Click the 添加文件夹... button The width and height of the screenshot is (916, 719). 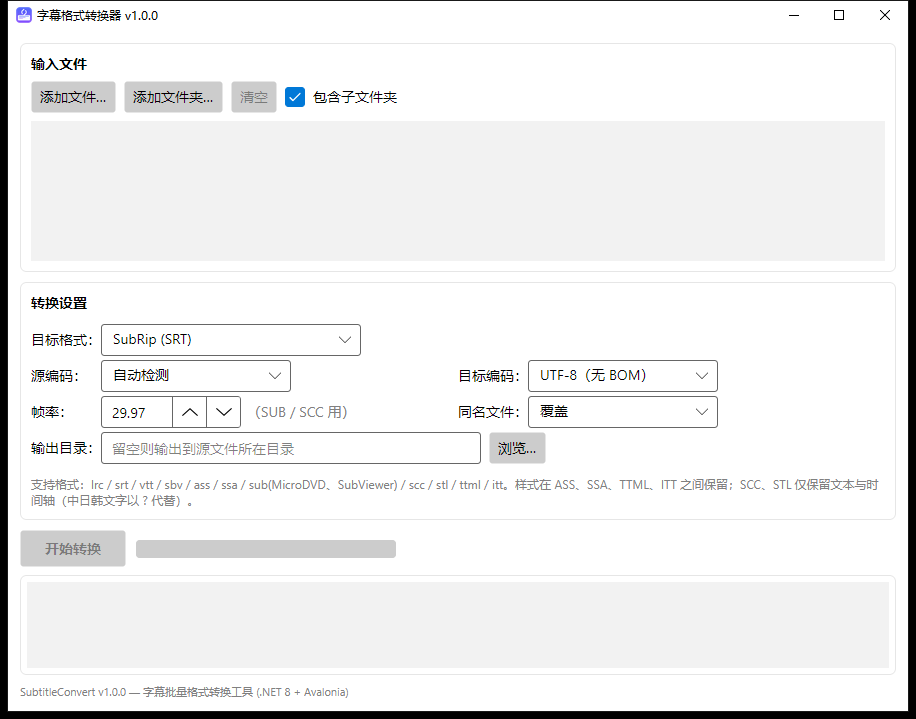click(x=173, y=97)
